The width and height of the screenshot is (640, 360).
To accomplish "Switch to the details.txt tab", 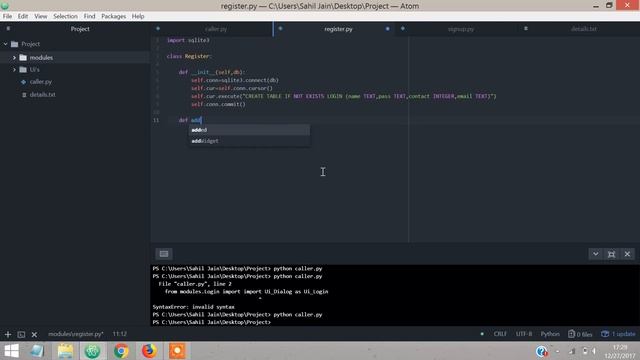I will click(x=584, y=29).
